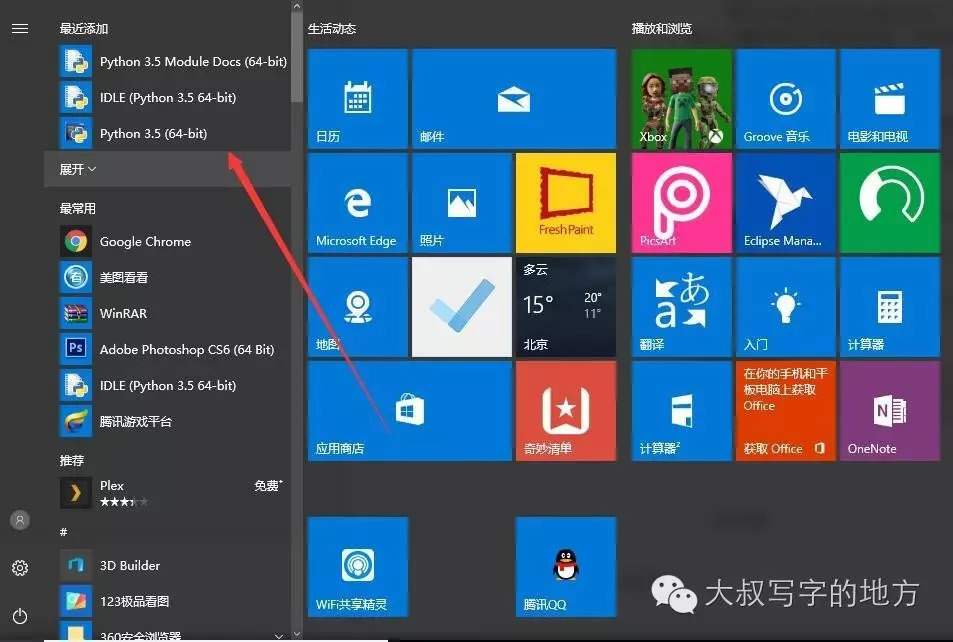Click the 推荐 section label
The width and height of the screenshot is (953, 642).
pos(71,460)
